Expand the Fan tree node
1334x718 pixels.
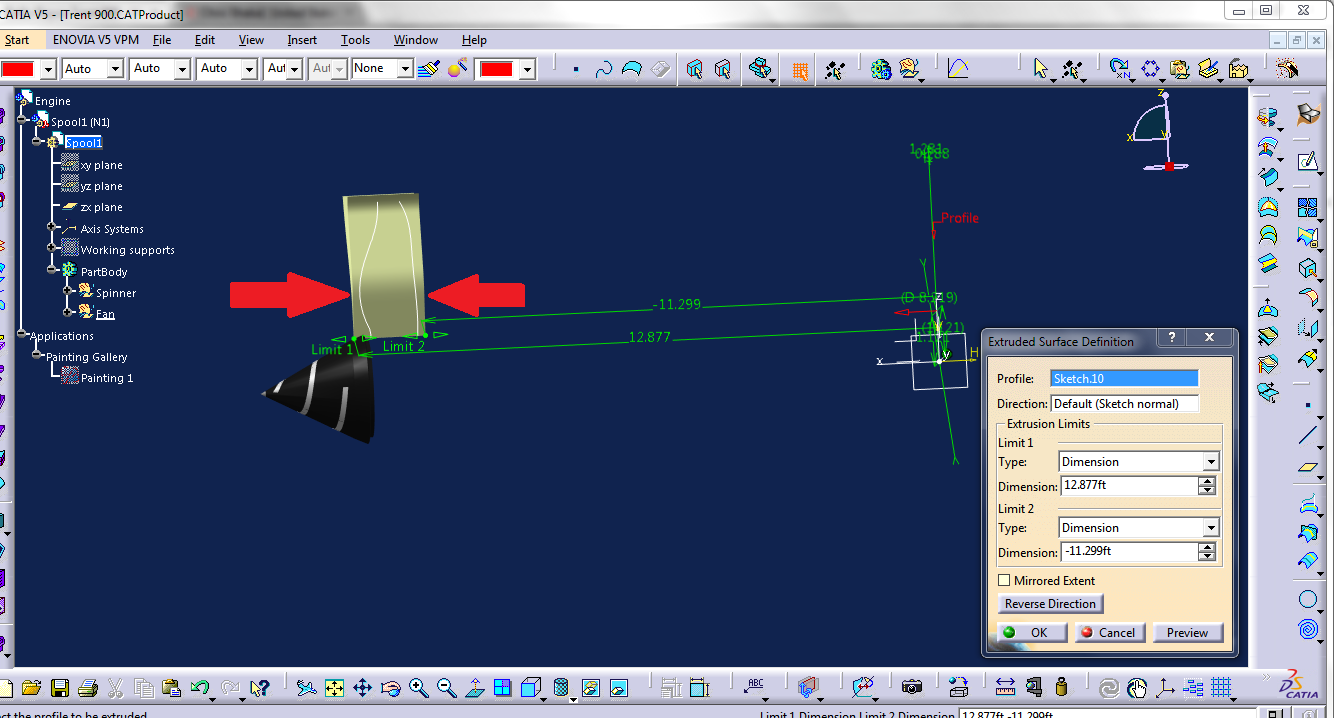(67, 312)
